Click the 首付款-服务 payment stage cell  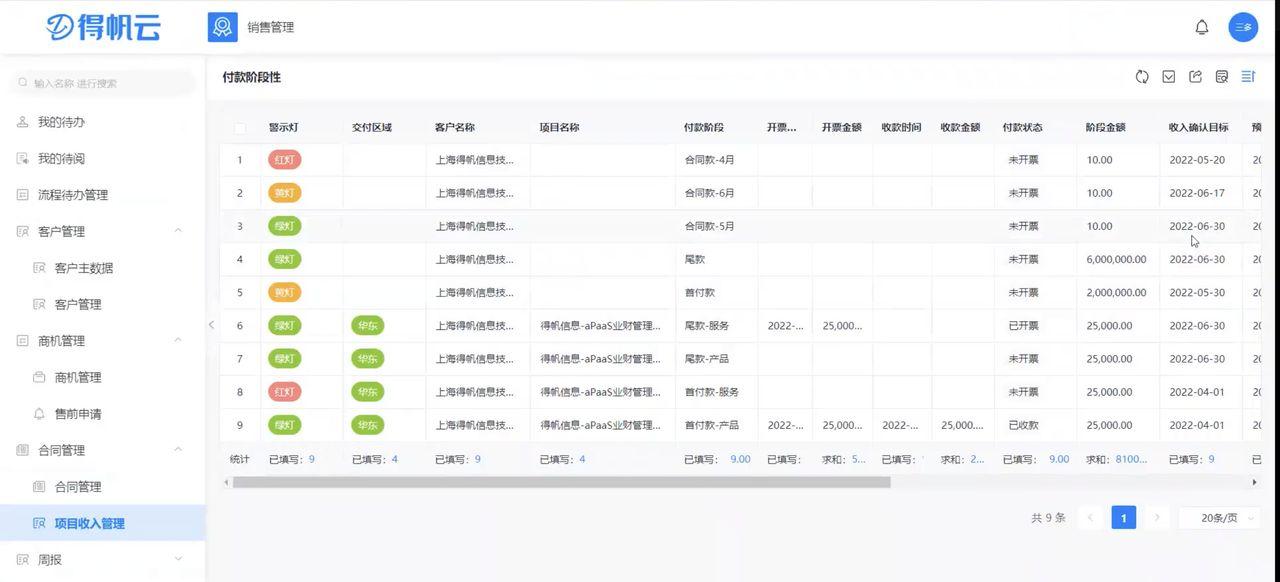pyautogui.click(x=711, y=392)
